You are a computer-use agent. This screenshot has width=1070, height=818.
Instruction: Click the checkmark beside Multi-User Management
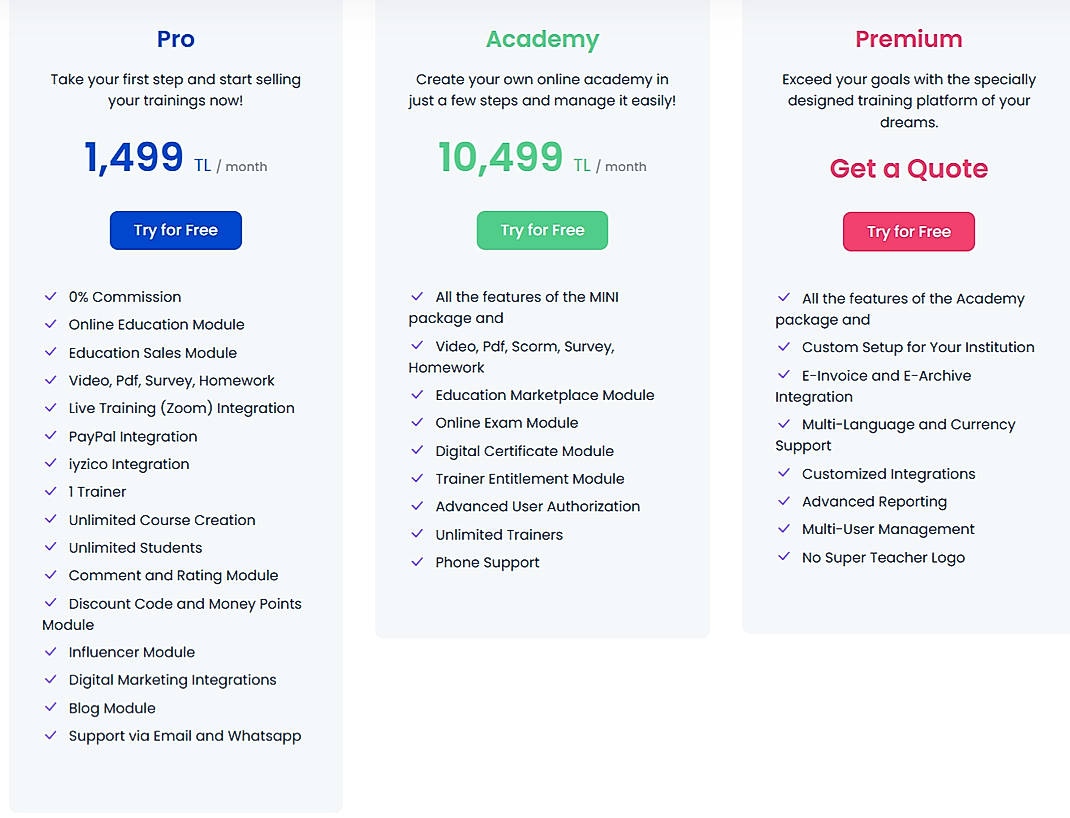(x=784, y=529)
